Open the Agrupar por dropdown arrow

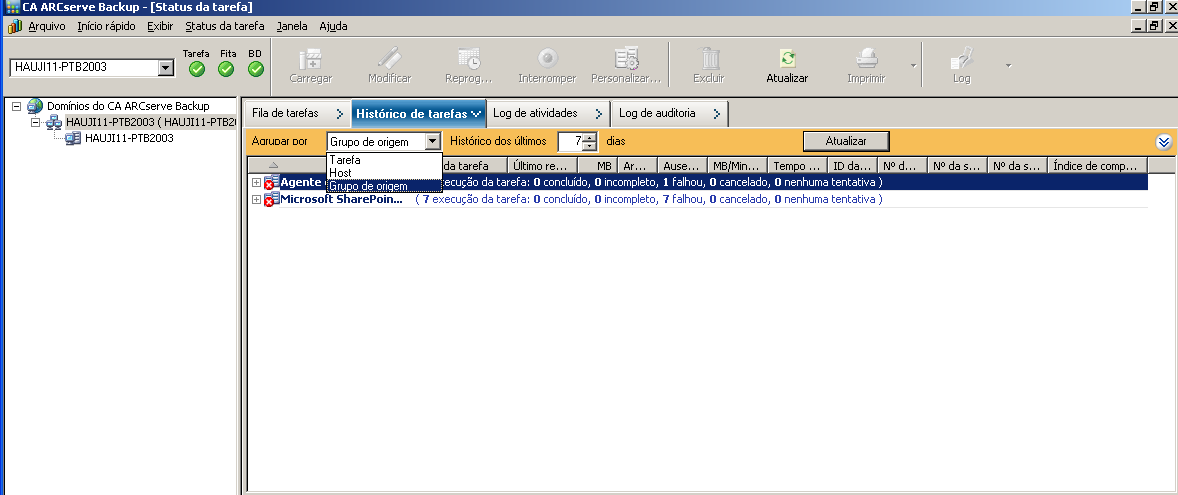pyautogui.click(x=432, y=141)
